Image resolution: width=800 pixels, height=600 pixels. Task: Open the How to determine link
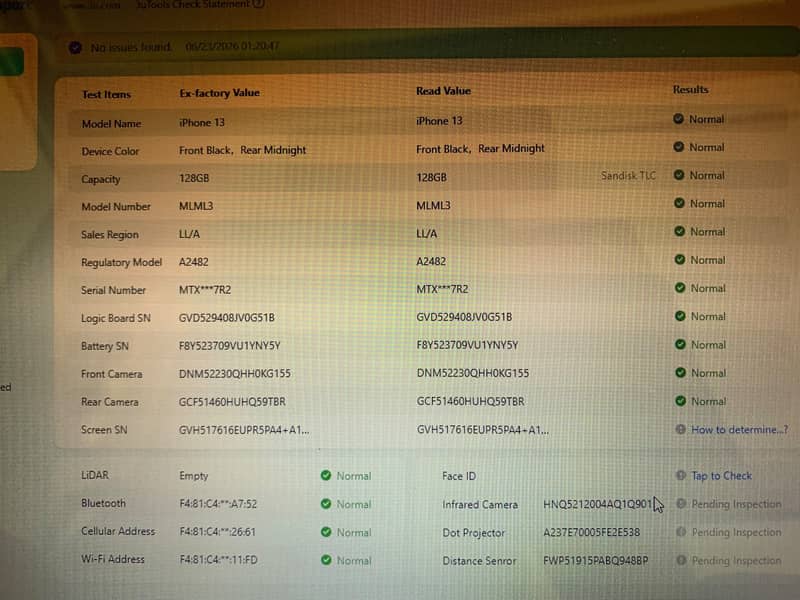(739, 430)
